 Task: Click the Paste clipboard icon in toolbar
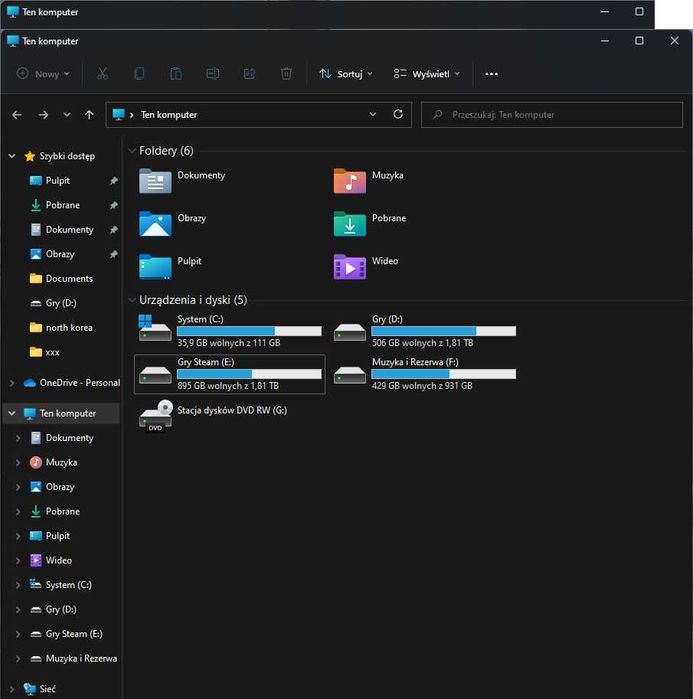click(x=176, y=74)
